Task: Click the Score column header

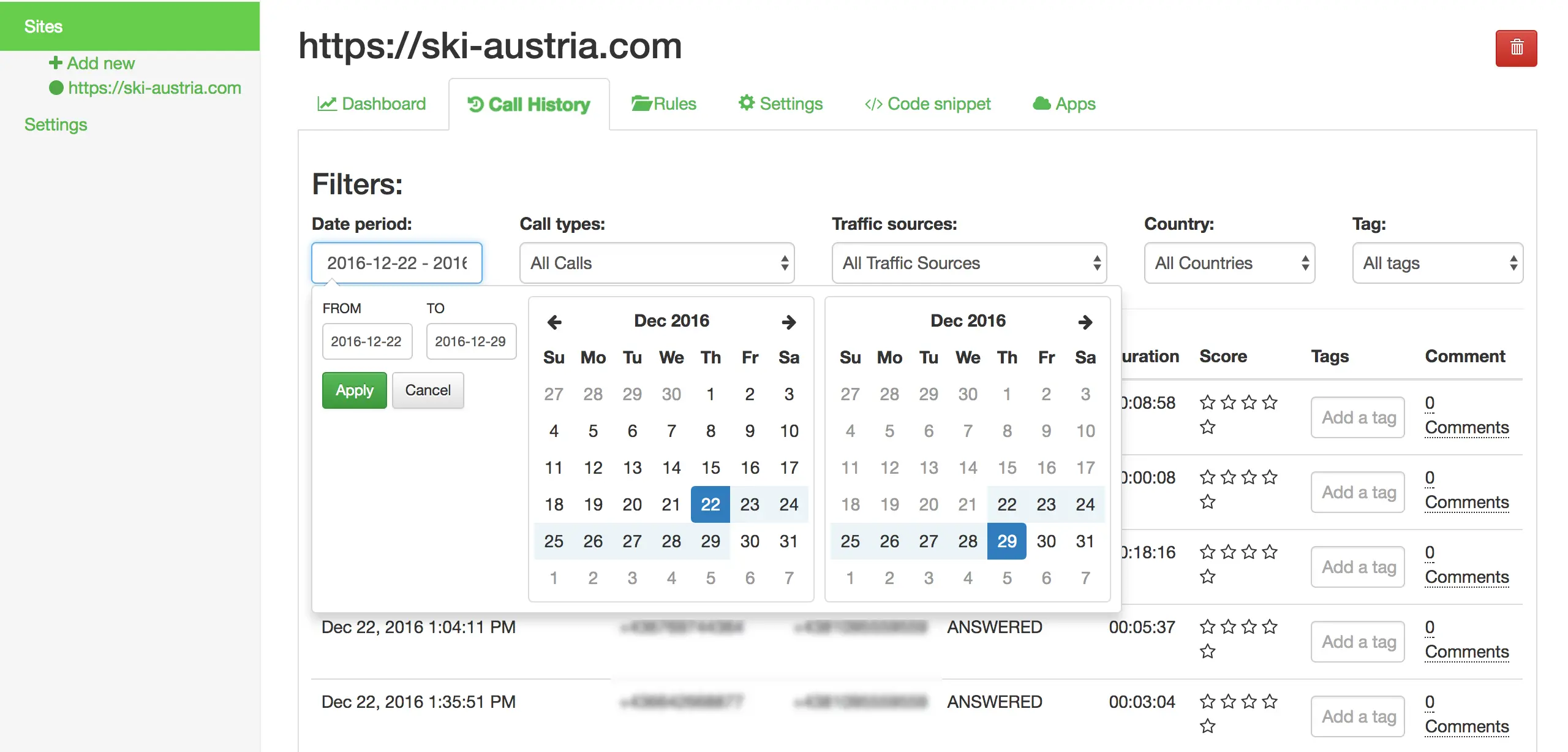Action: click(1223, 356)
